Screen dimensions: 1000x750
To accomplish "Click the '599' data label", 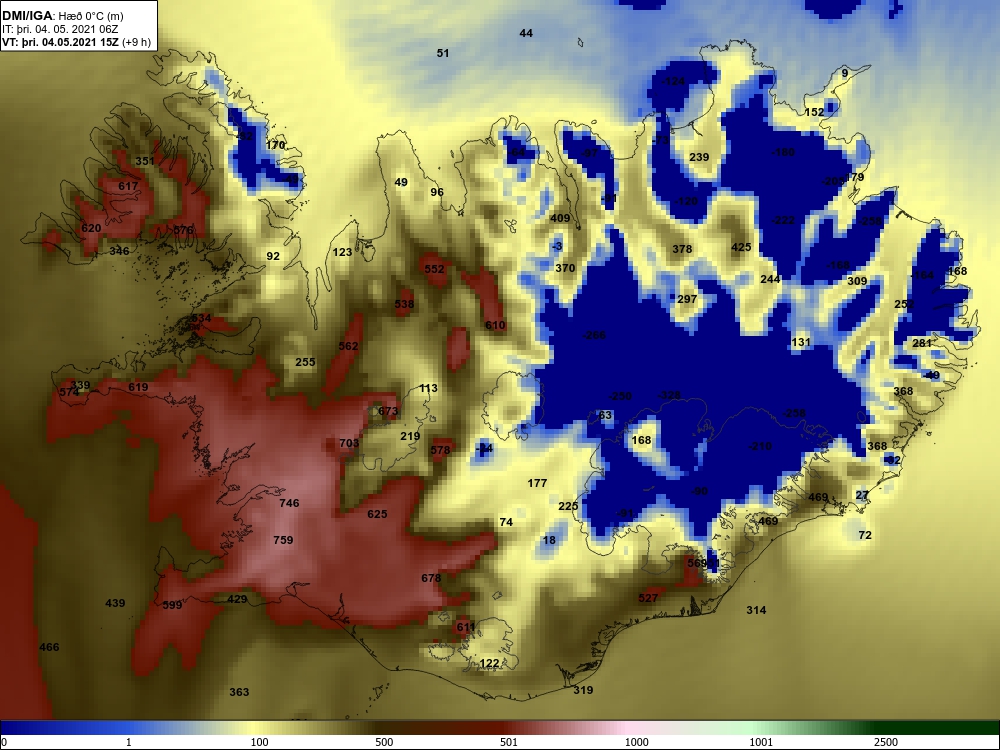I will coord(173,605).
